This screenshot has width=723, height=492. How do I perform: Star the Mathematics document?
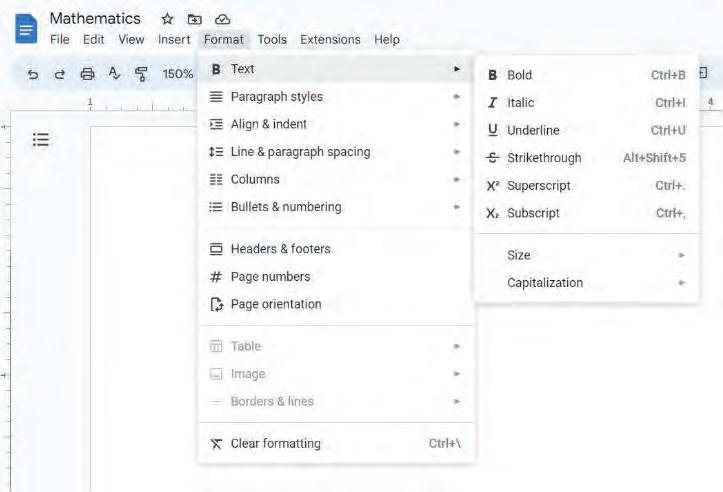(167, 19)
